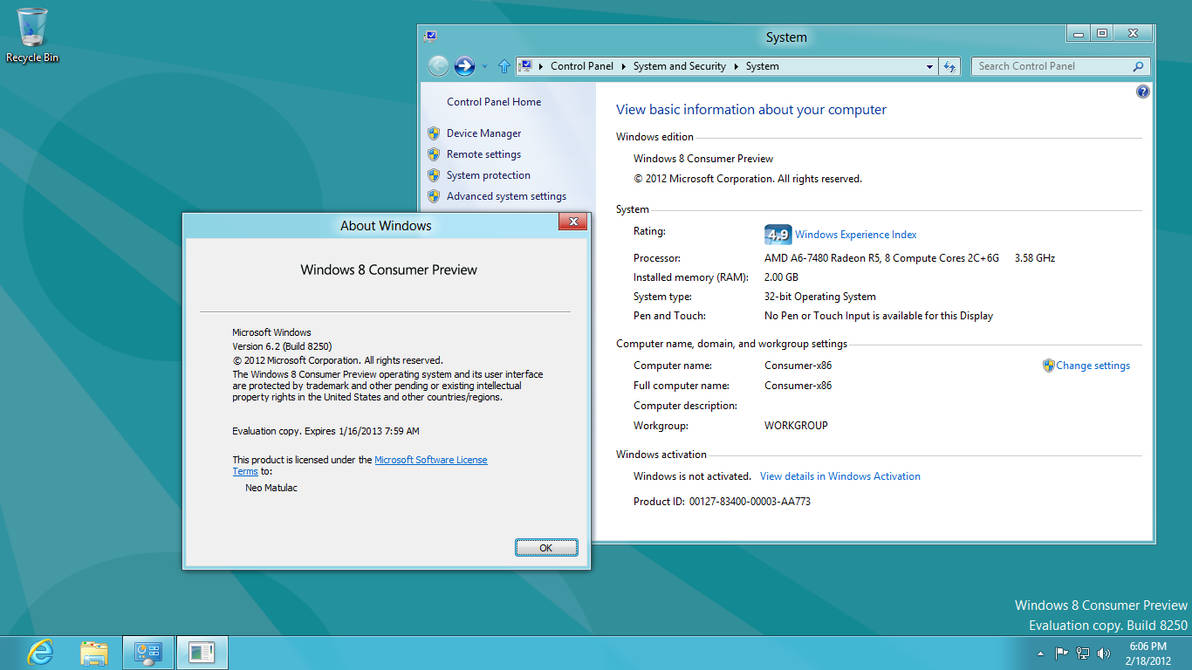Click the Terms link in About Windows
This screenshot has width=1192, height=670.
click(245, 472)
